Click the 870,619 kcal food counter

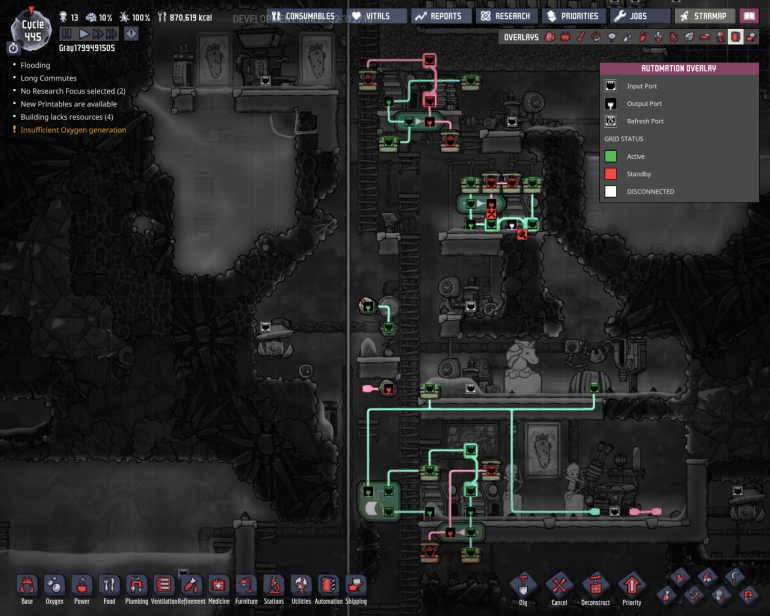185,18
